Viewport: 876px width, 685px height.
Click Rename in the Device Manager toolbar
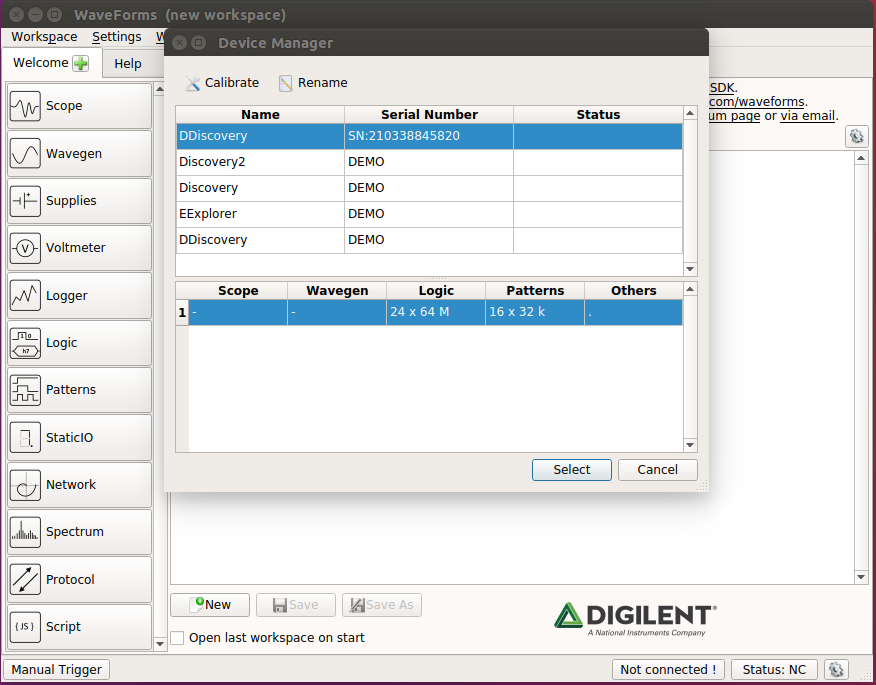[x=313, y=83]
